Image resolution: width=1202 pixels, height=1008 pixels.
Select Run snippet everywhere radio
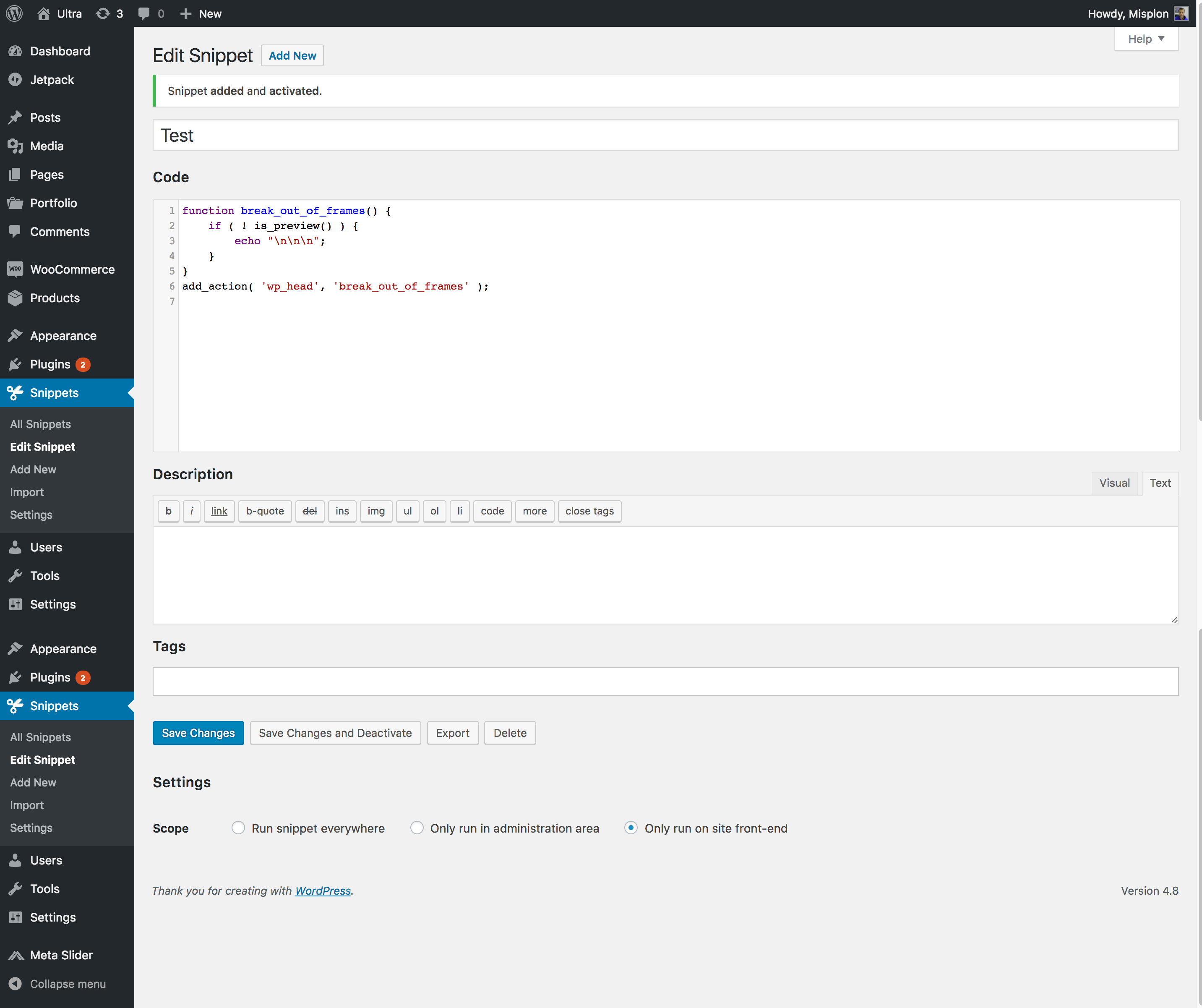(238, 828)
